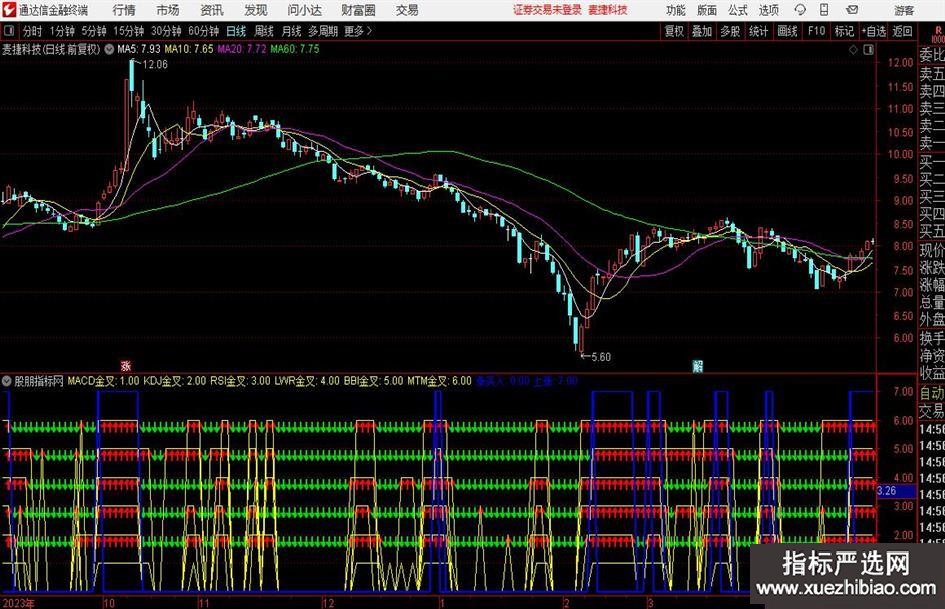Open F10 company information
The height and width of the screenshot is (609, 945).
coord(816,31)
